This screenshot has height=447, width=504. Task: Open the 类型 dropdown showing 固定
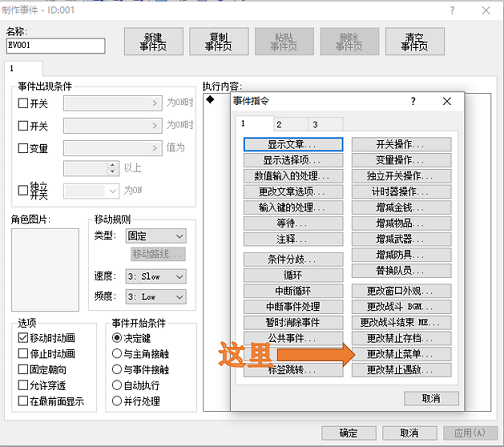click(156, 236)
